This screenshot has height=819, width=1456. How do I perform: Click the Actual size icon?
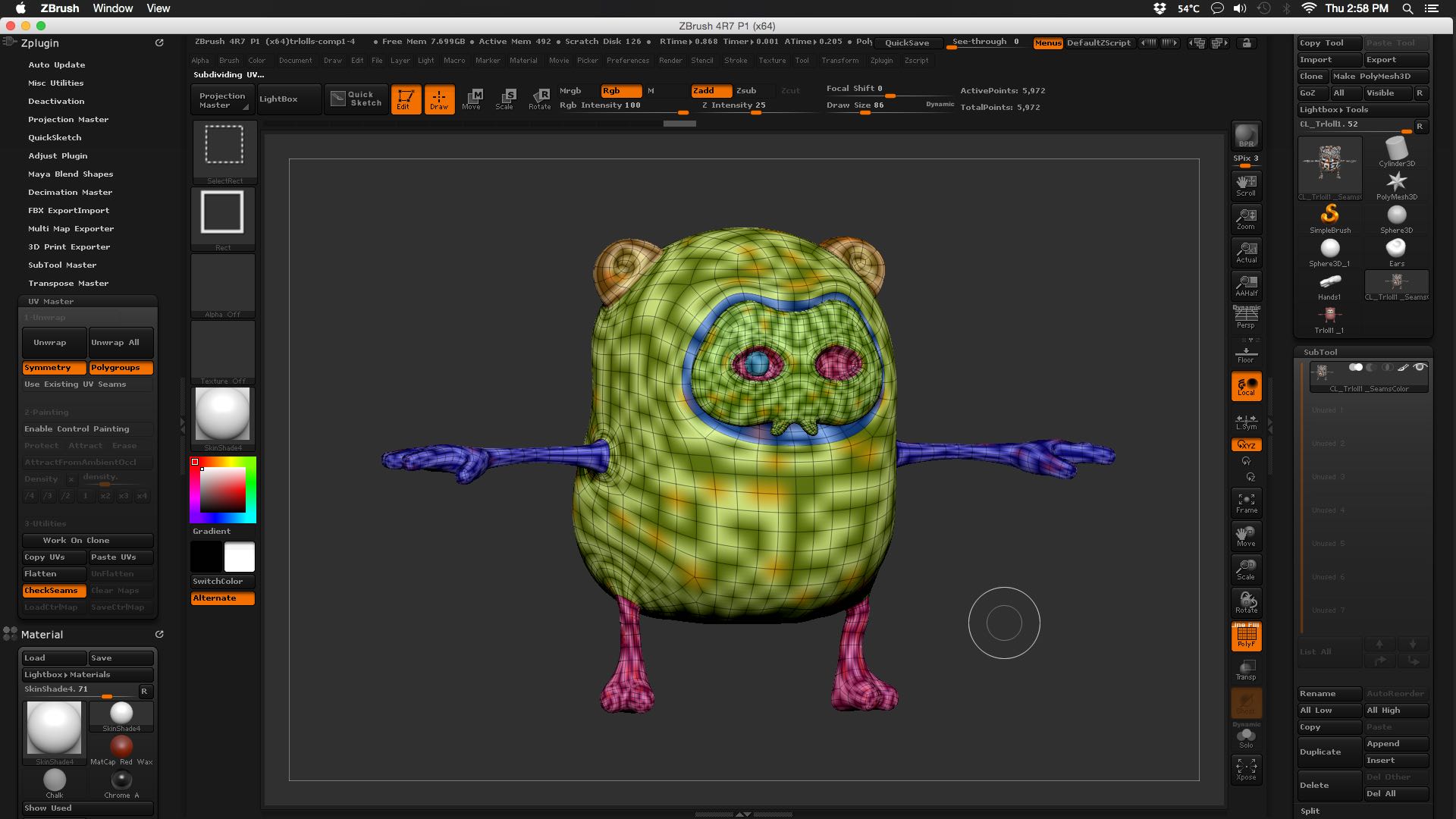click(1246, 253)
